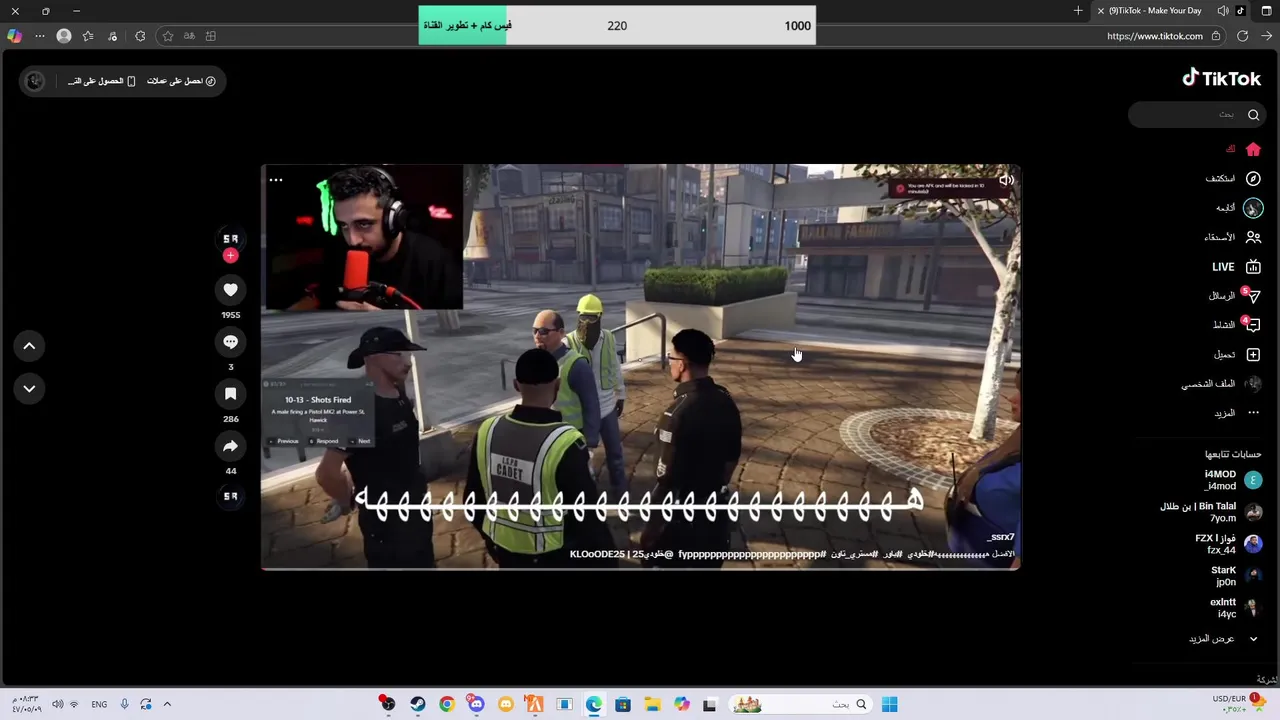Click the TikTok logo

[1222, 78]
